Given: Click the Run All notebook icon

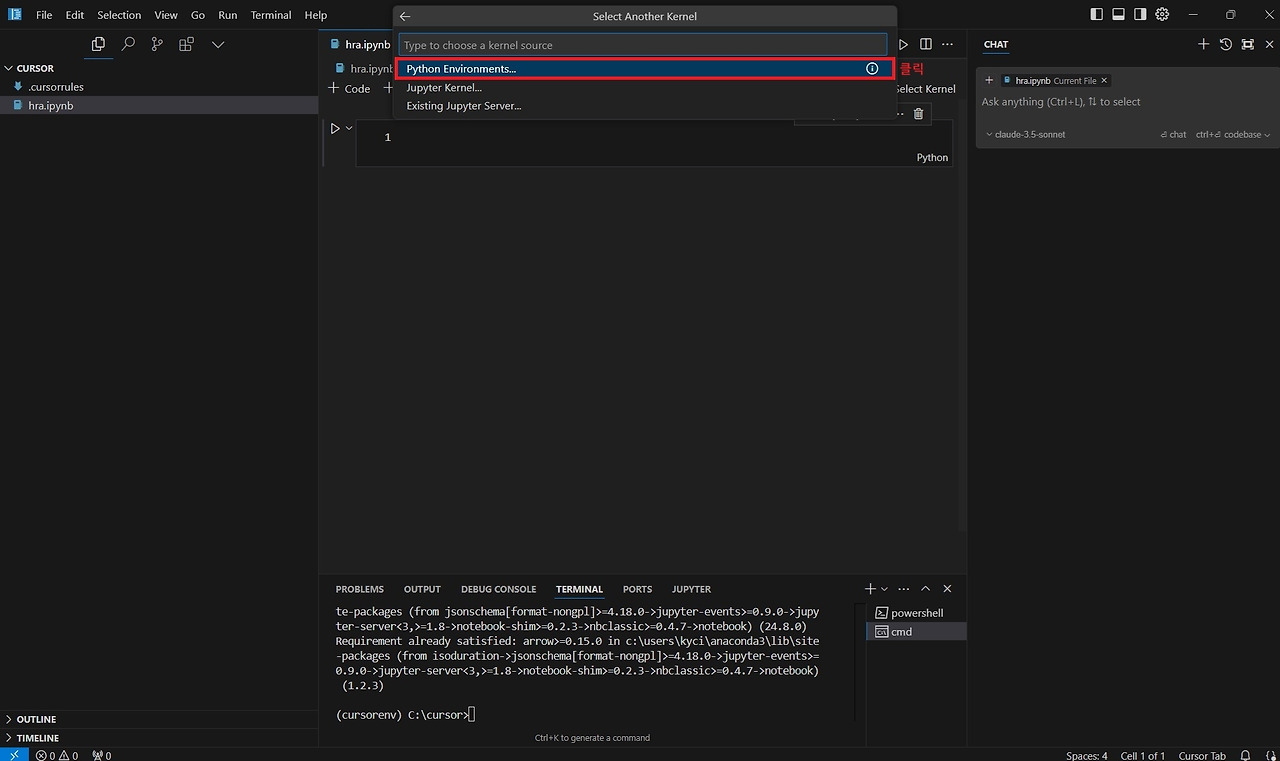Looking at the screenshot, I should [x=904, y=44].
